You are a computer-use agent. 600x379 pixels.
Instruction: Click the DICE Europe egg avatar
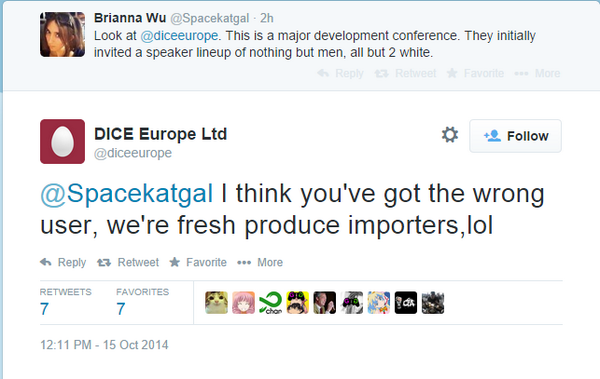click(x=62, y=141)
